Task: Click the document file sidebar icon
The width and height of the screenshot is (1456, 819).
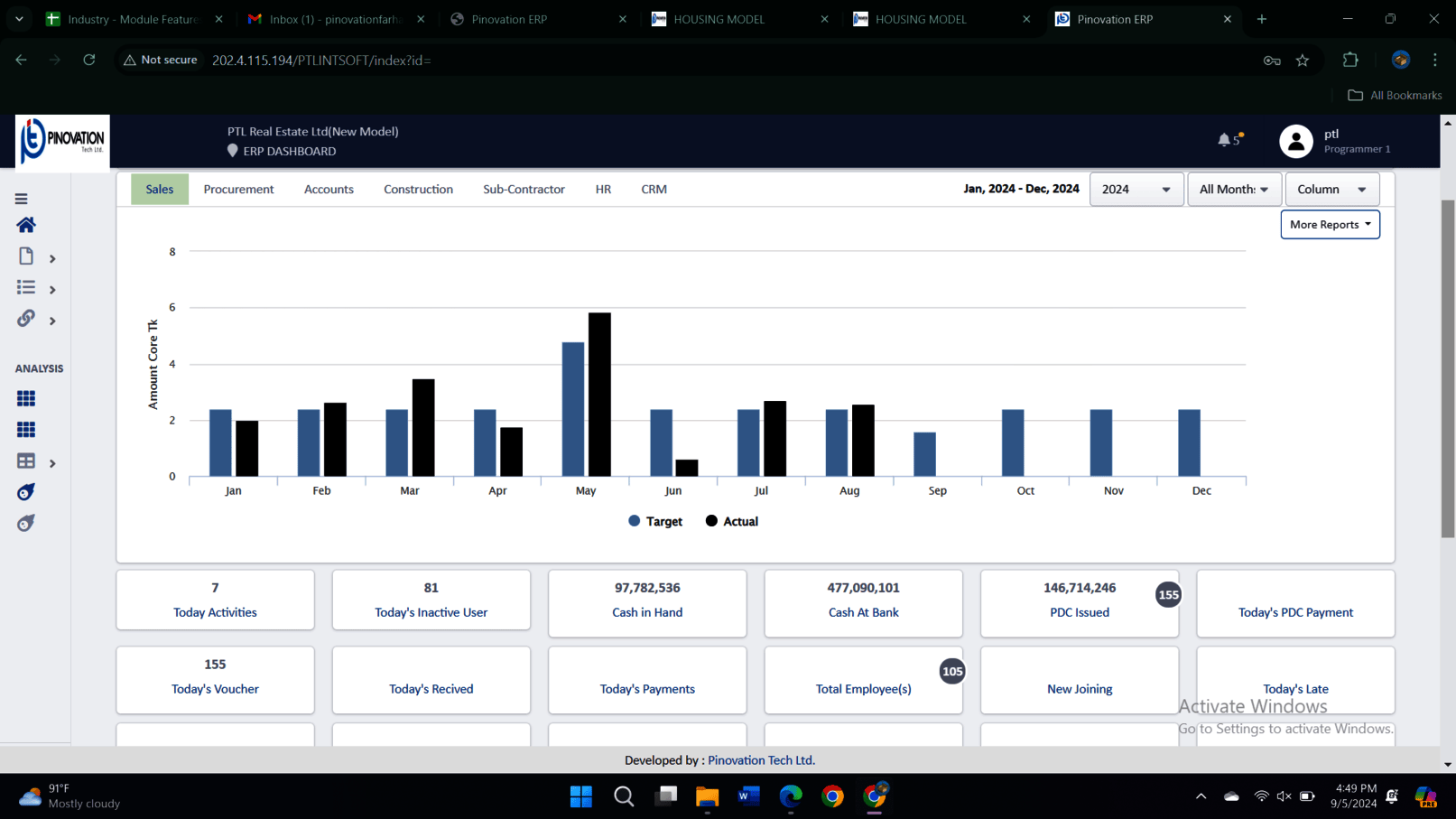Action: click(x=26, y=256)
